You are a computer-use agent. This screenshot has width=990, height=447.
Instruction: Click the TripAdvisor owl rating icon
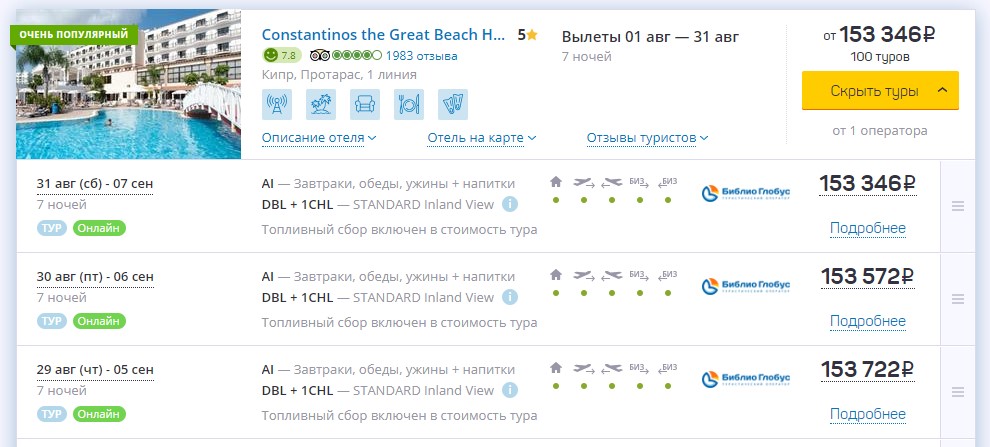tap(320, 56)
